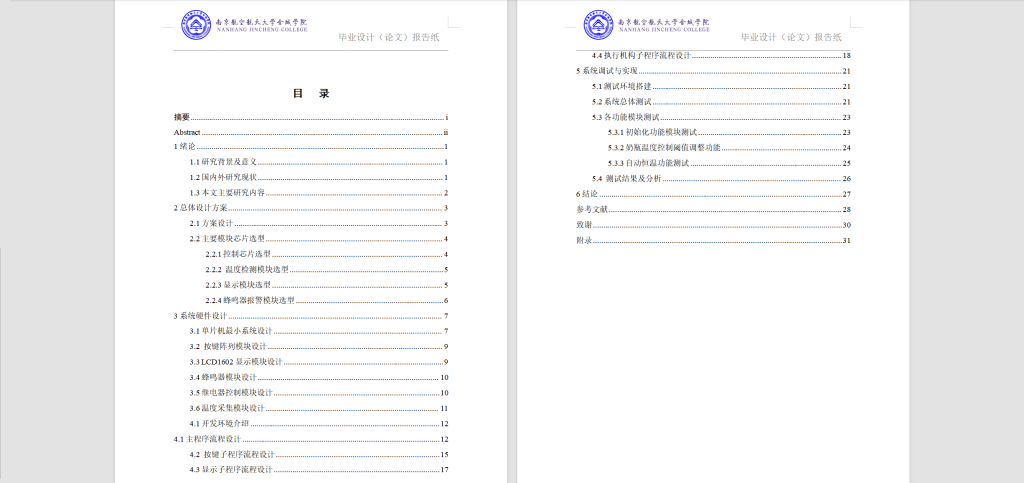Screen dimensions: 1024x483
Task: Jump to chapter 2 总体设计方案
Action: coord(311,208)
